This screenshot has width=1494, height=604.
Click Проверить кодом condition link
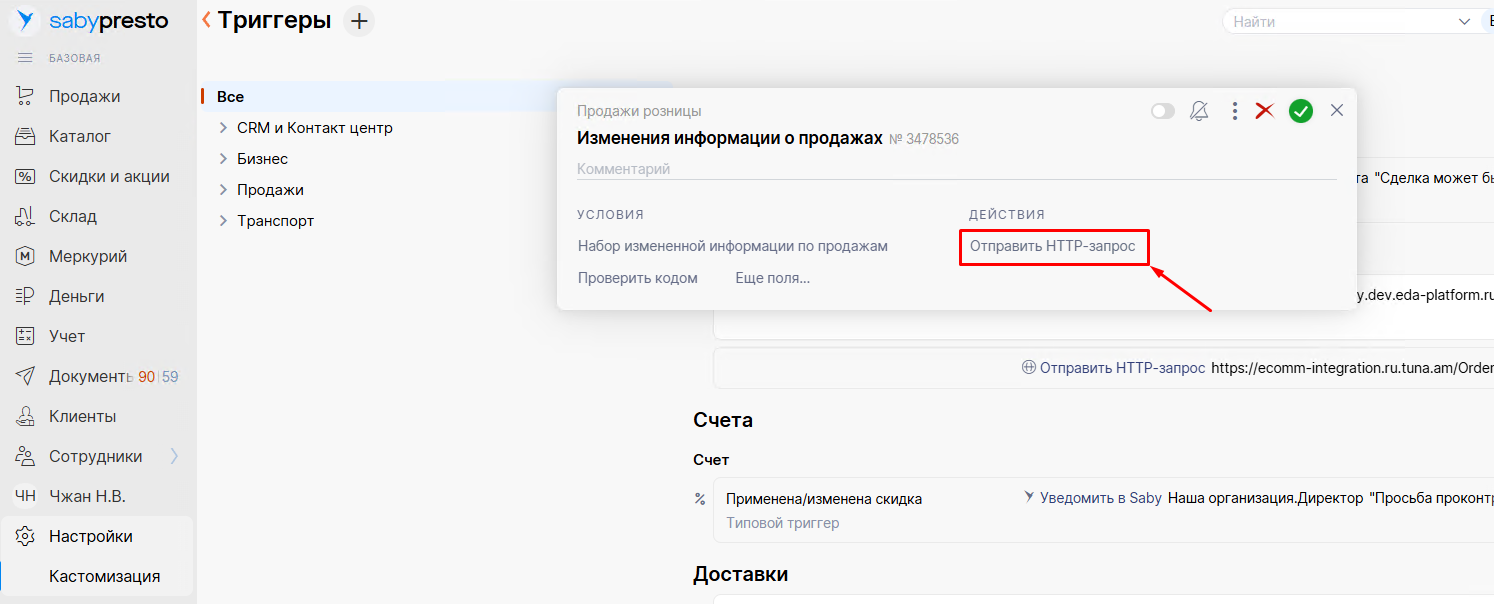pyautogui.click(x=637, y=278)
